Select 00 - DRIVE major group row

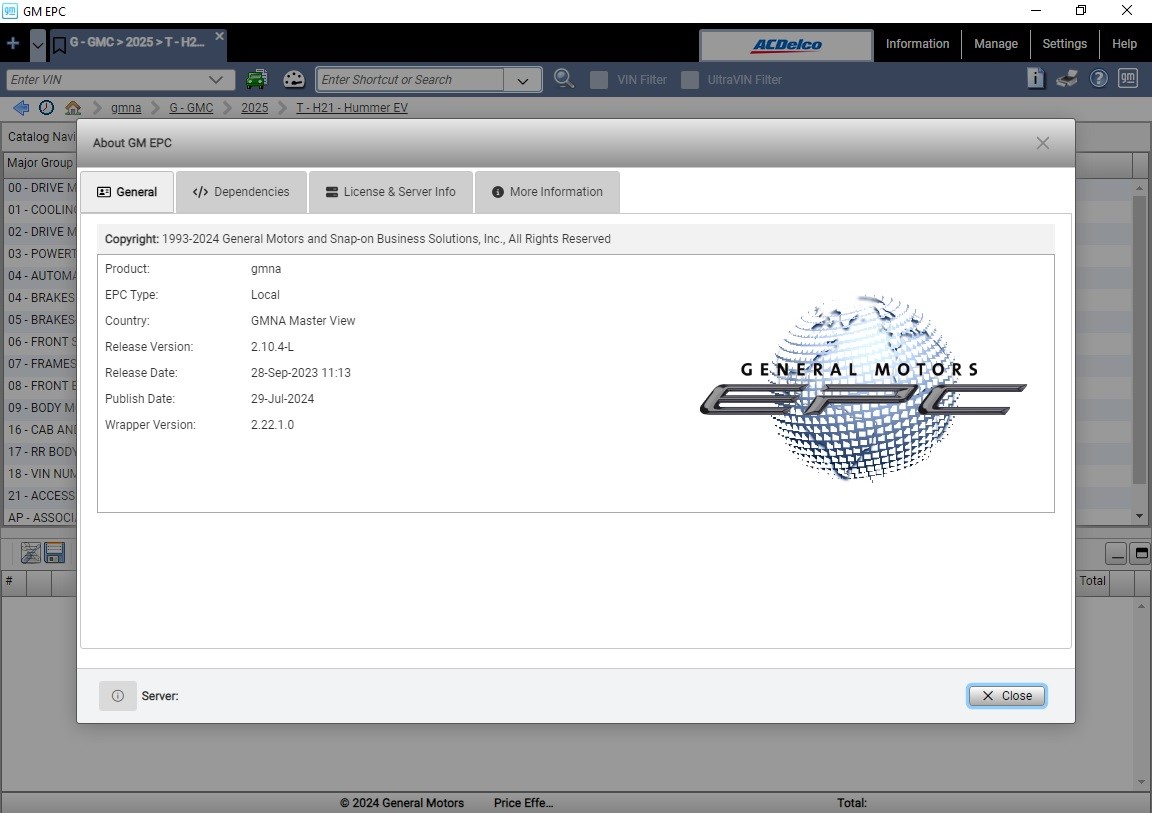tap(40, 188)
